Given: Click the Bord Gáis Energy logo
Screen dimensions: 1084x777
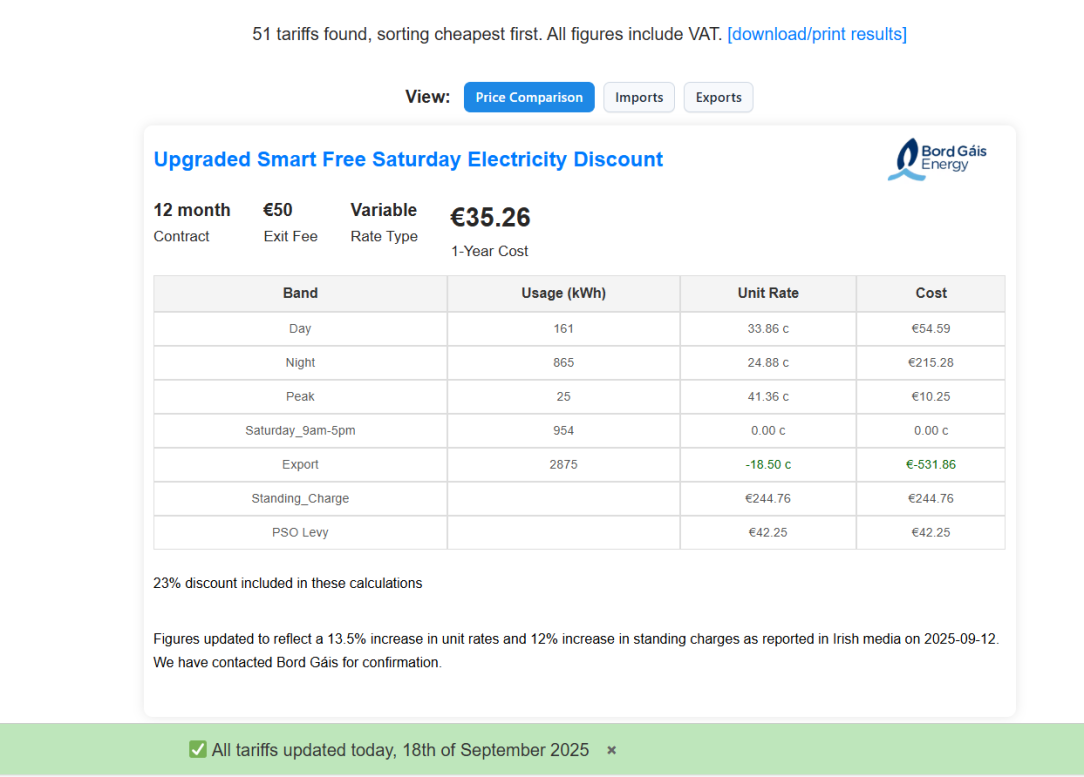Looking at the screenshot, I should (x=937, y=160).
